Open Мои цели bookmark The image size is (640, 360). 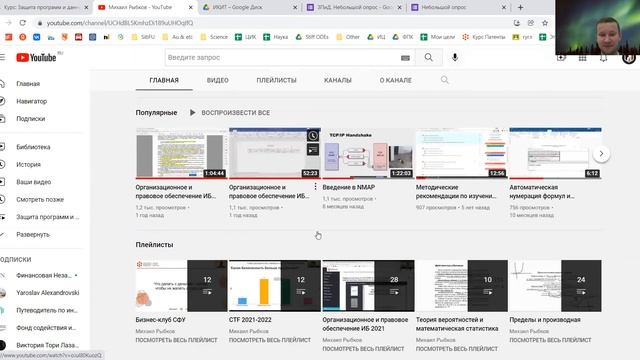438,37
